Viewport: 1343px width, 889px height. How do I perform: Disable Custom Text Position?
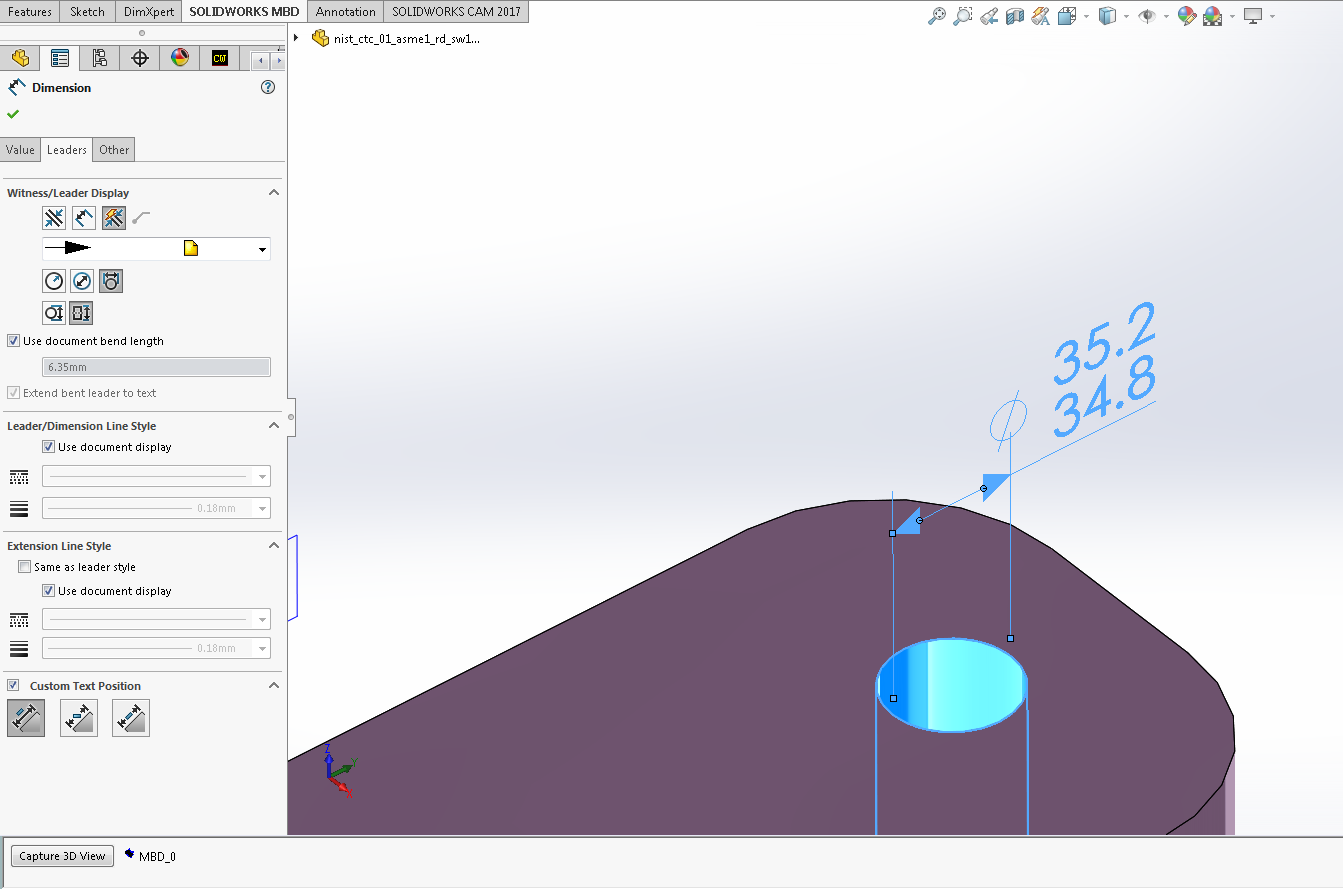[13, 685]
